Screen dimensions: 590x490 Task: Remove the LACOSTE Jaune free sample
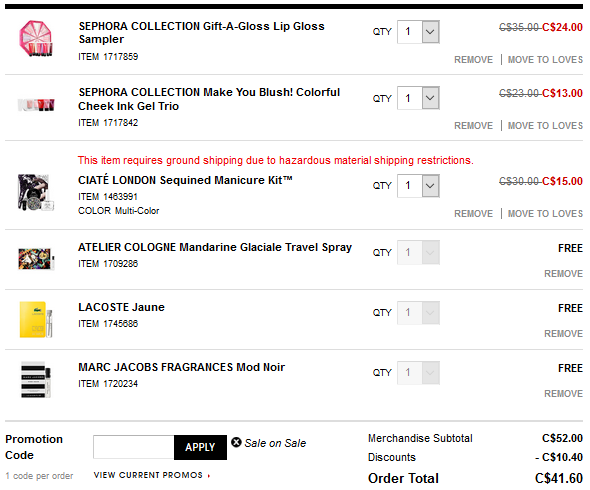[x=563, y=333]
